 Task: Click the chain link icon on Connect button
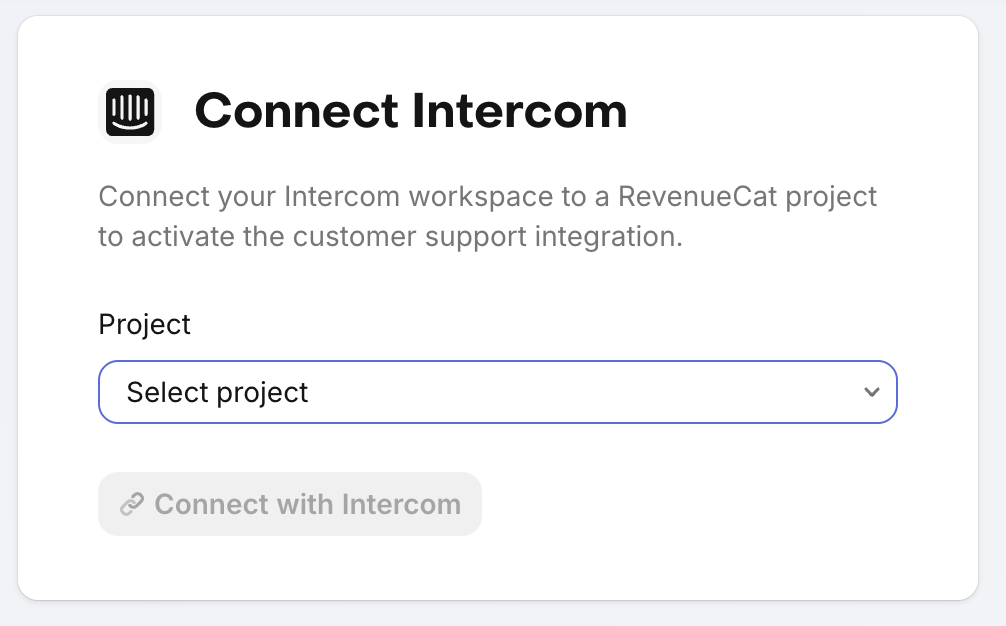132,504
